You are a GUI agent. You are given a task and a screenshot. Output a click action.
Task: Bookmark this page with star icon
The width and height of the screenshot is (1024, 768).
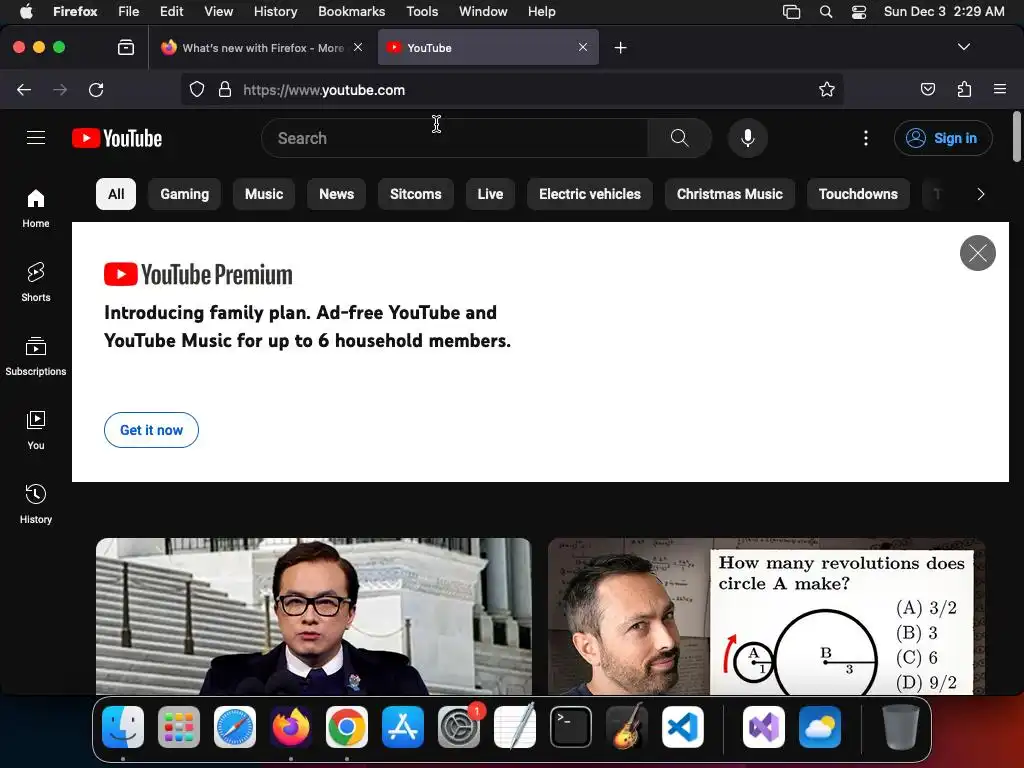[827, 89]
